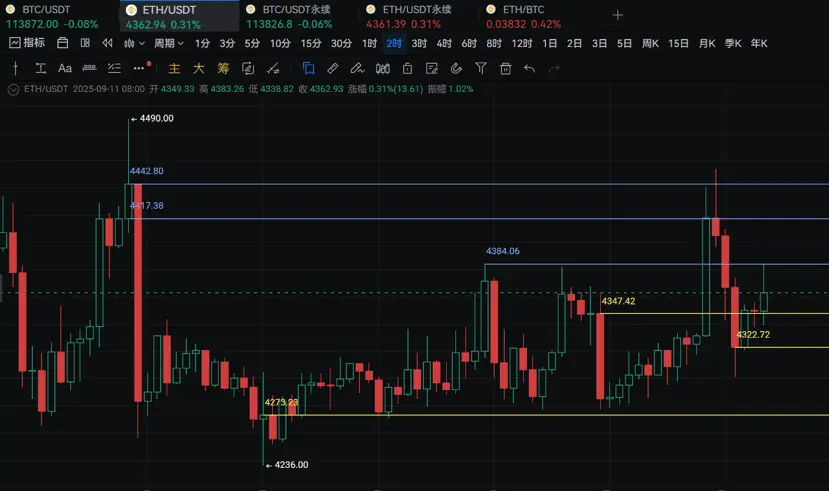Select the 3分 timeframe
The width and height of the screenshot is (829, 491).
point(227,43)
